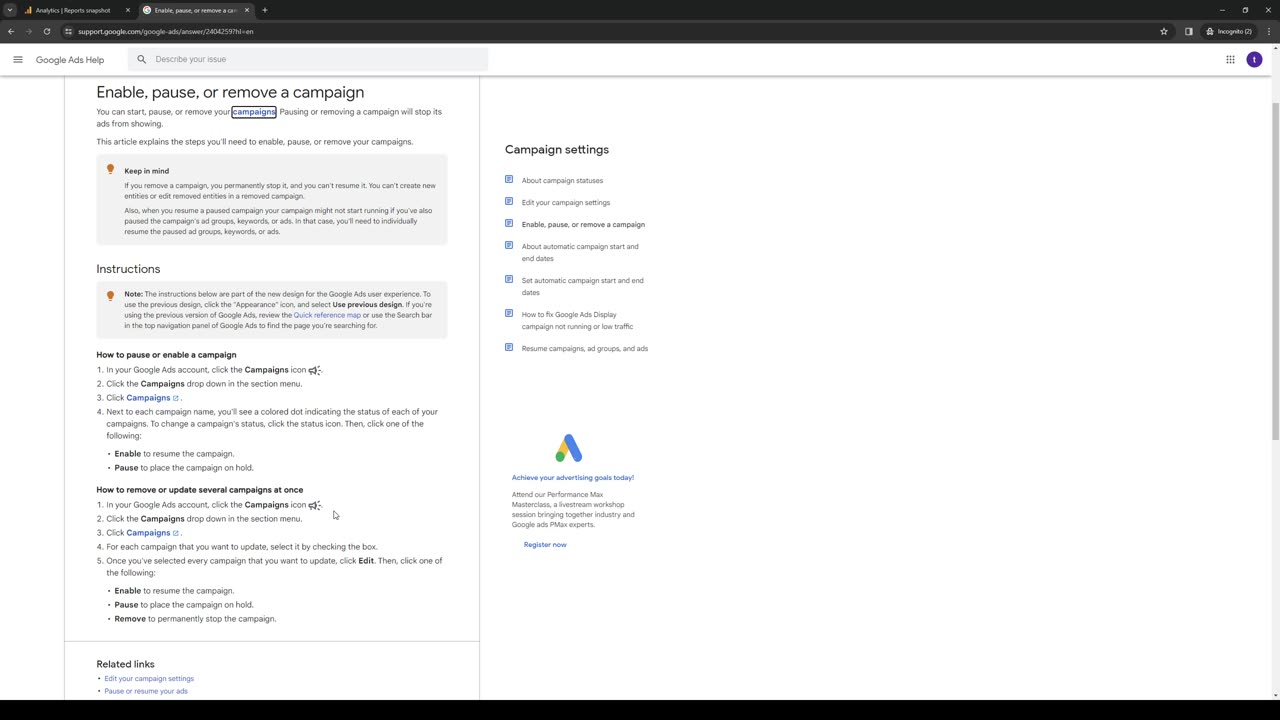Close the Enable, pause, or remove tab
The width and height of the screenshot is (1280, 720).
point(247,10)
